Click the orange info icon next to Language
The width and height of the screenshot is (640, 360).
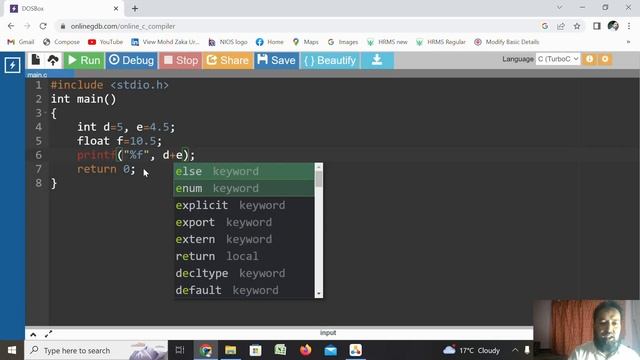[589, 59]
